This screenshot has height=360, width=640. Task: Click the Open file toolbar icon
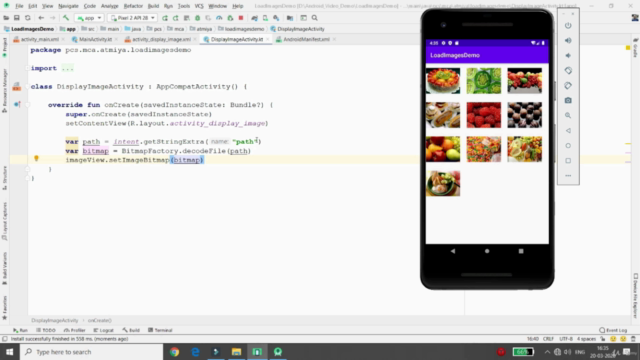click(x=6, y=18)
